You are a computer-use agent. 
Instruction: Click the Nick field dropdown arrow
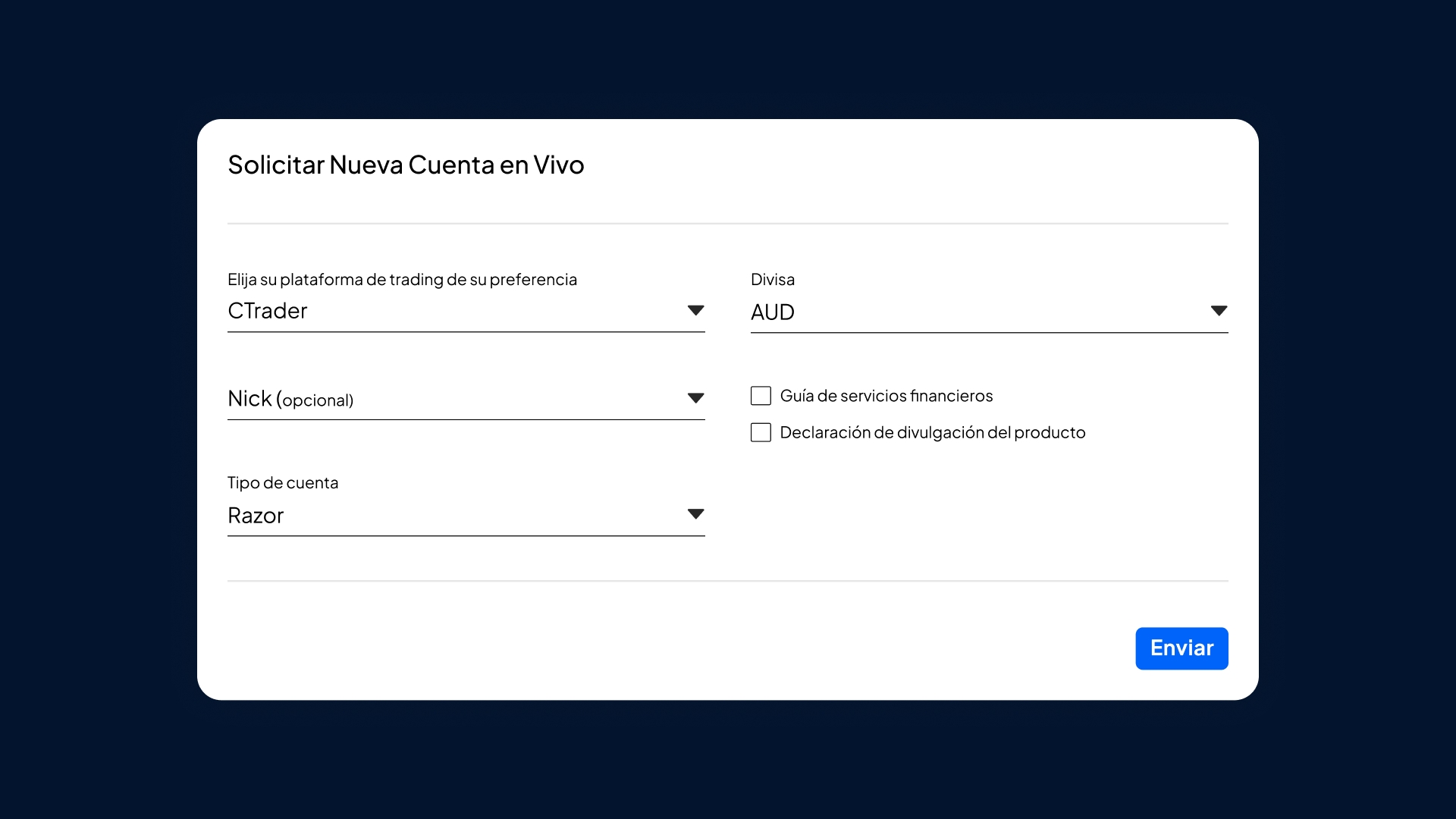click(695, 398)
